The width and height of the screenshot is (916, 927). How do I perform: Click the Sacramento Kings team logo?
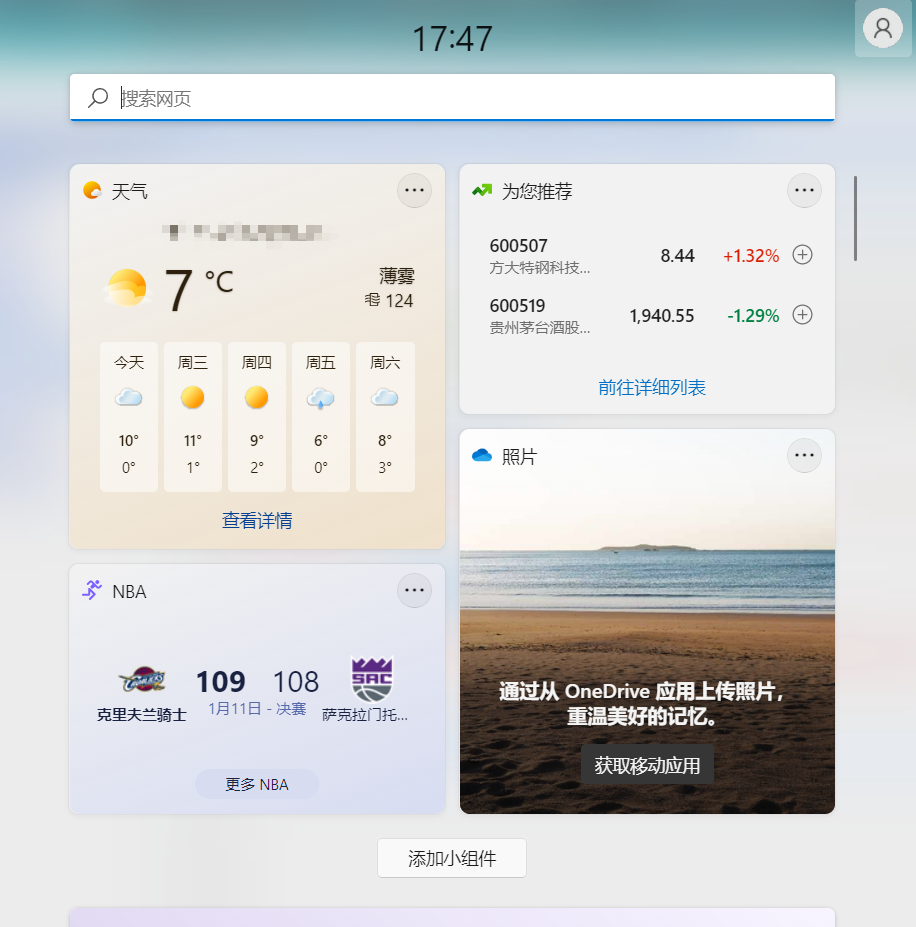coord(371,679)
